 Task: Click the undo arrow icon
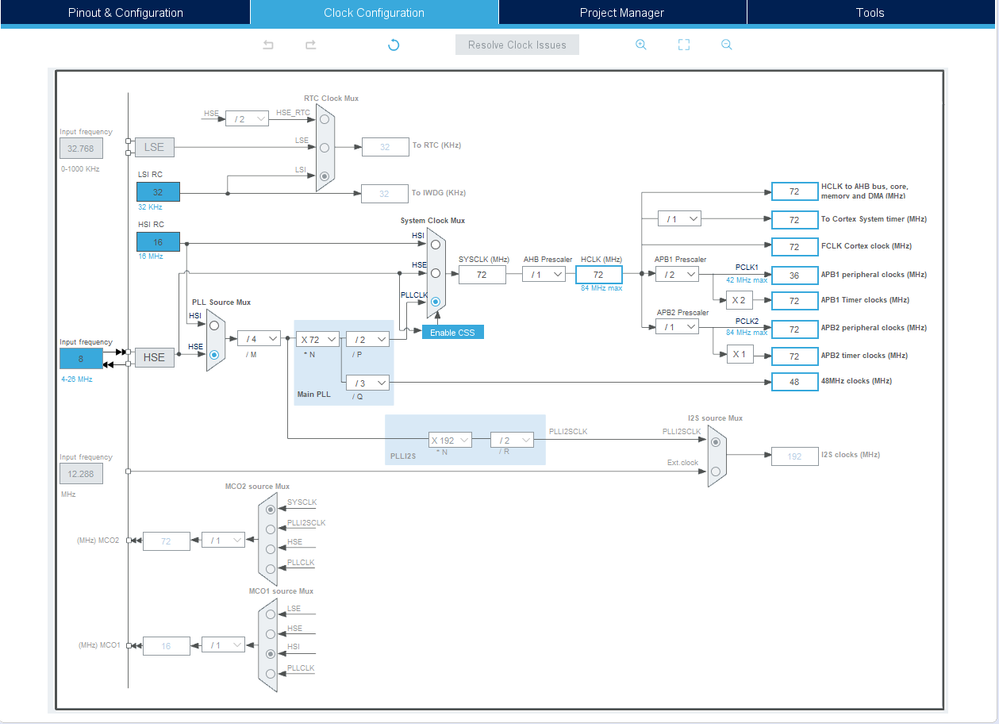268,45
